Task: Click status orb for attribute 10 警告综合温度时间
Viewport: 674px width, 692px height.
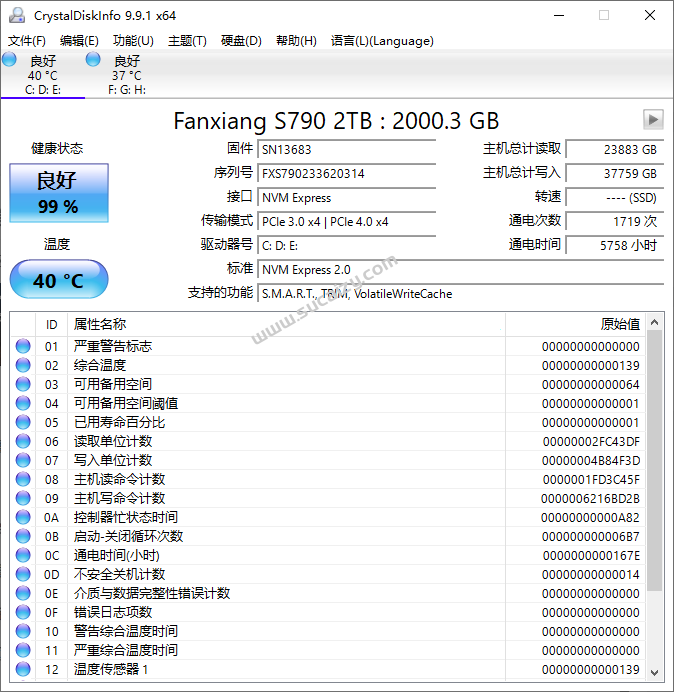Action: tap(23, 631)
